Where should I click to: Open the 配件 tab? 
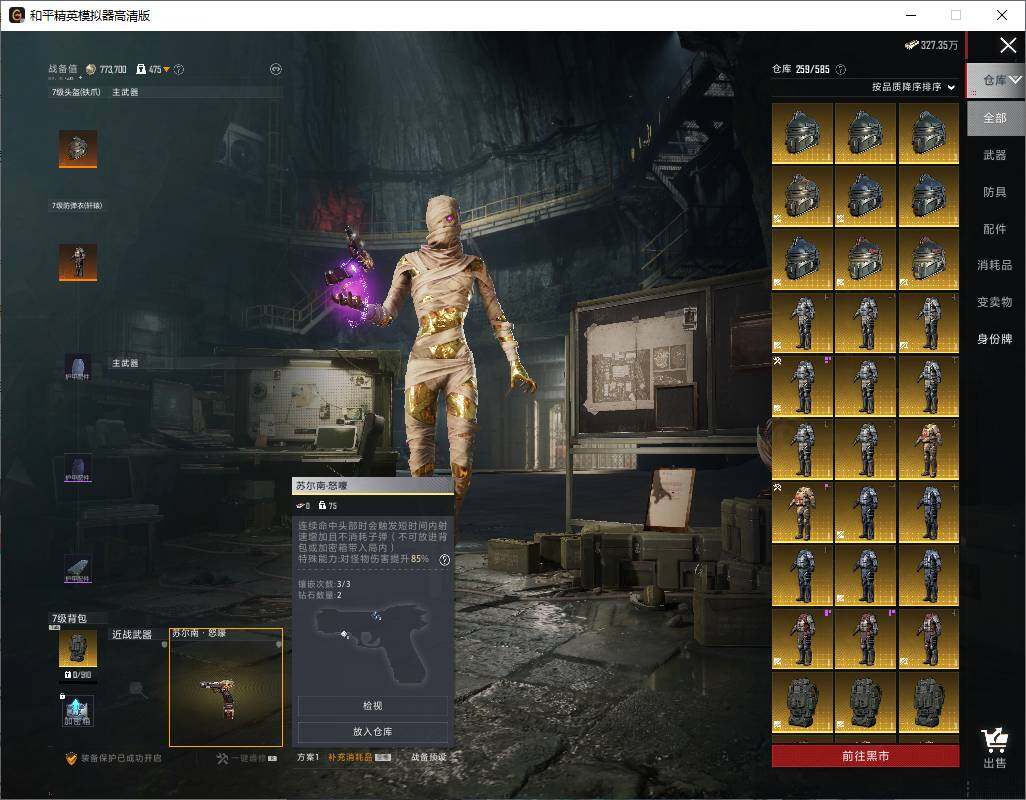(x=995, y=229)
